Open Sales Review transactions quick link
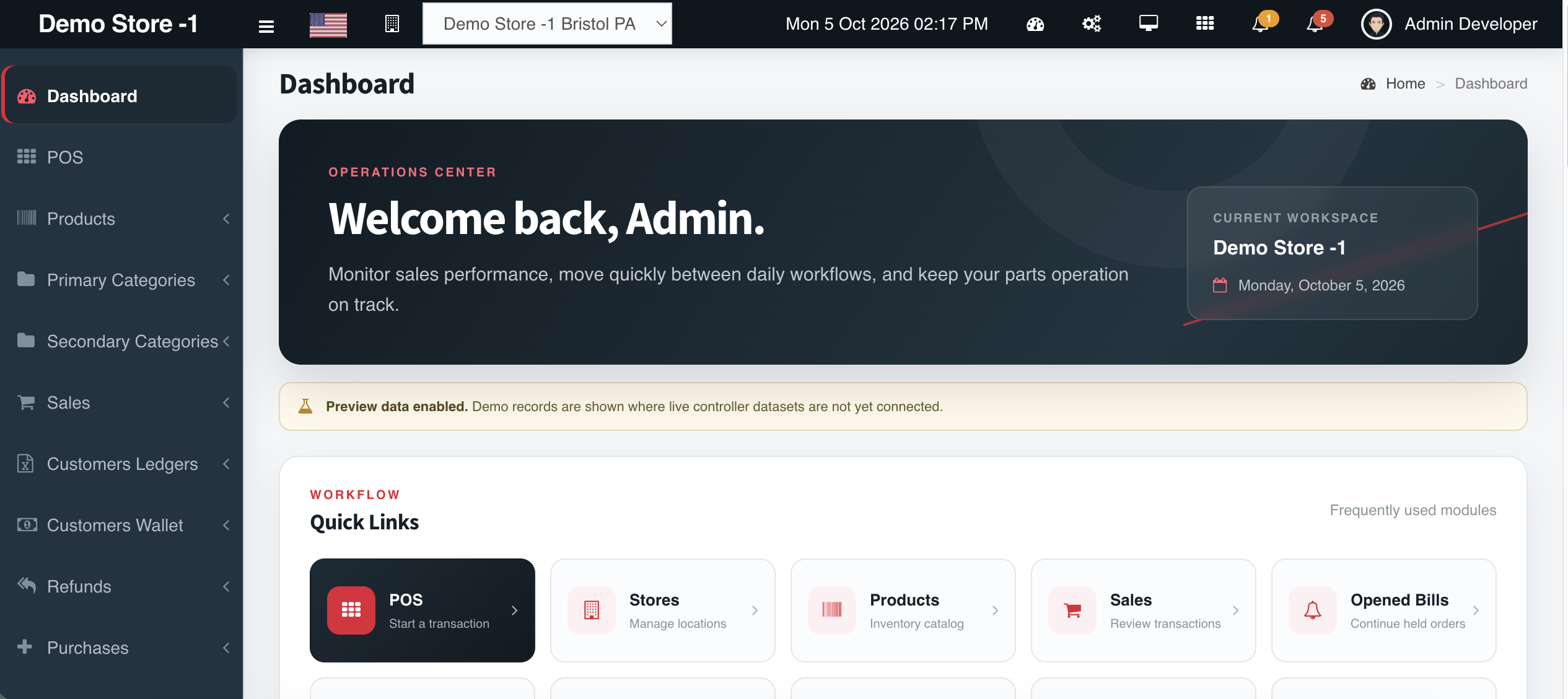The height and width of the screenshot is (699, 1568). click(1143, 610)
